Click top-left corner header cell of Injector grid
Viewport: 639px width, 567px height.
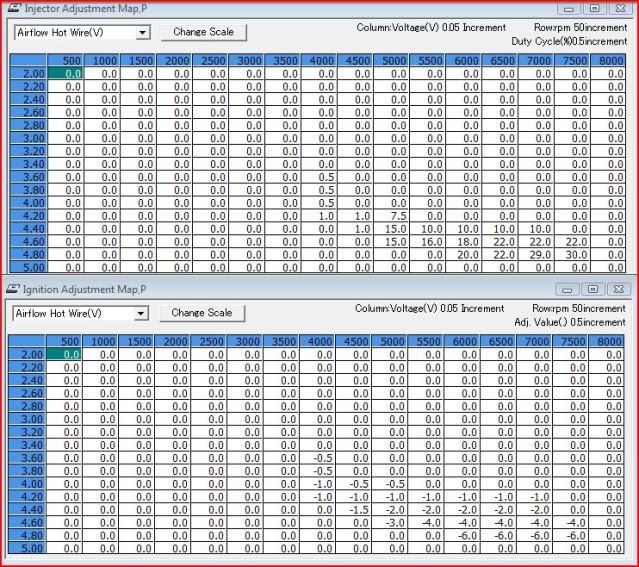point(28,60)
